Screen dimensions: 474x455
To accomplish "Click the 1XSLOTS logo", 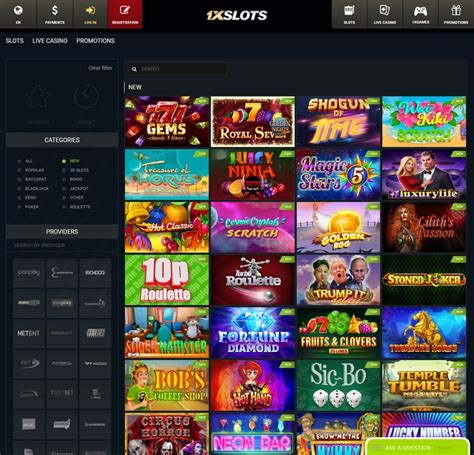I will pos(237,15).
